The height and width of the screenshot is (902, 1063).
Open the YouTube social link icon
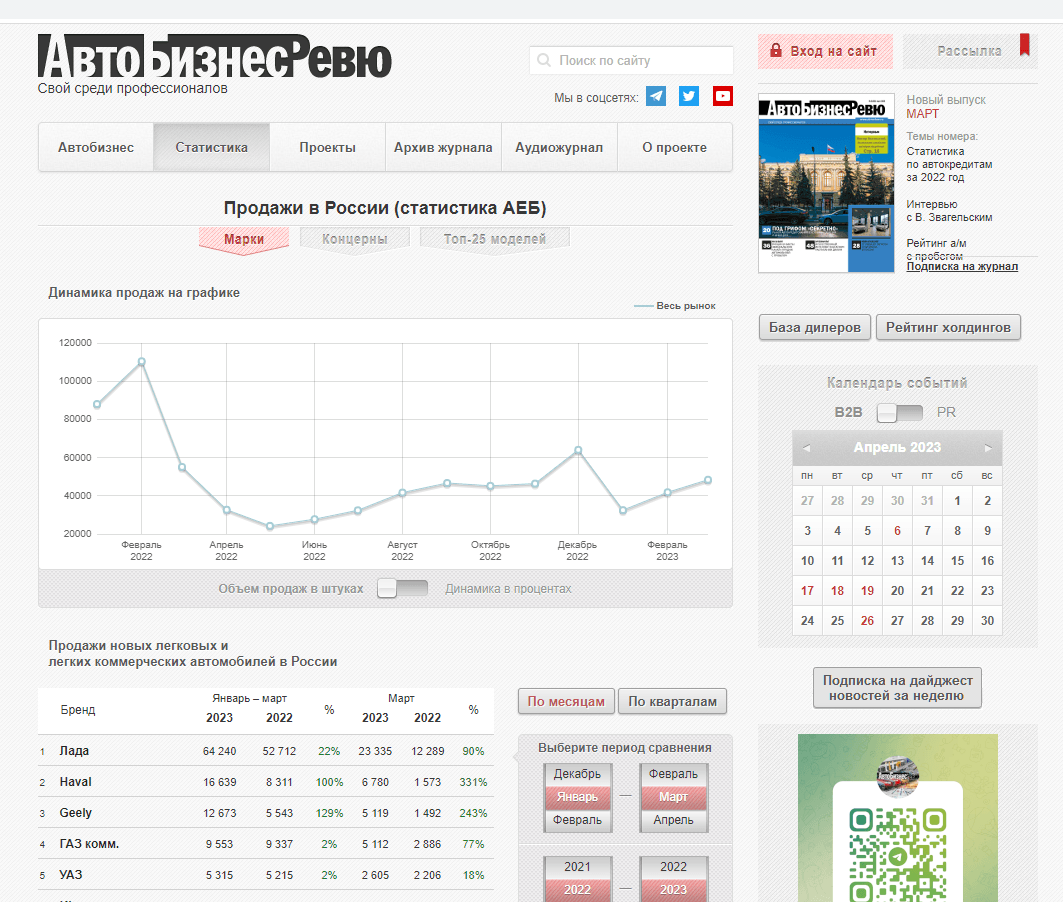723,96
